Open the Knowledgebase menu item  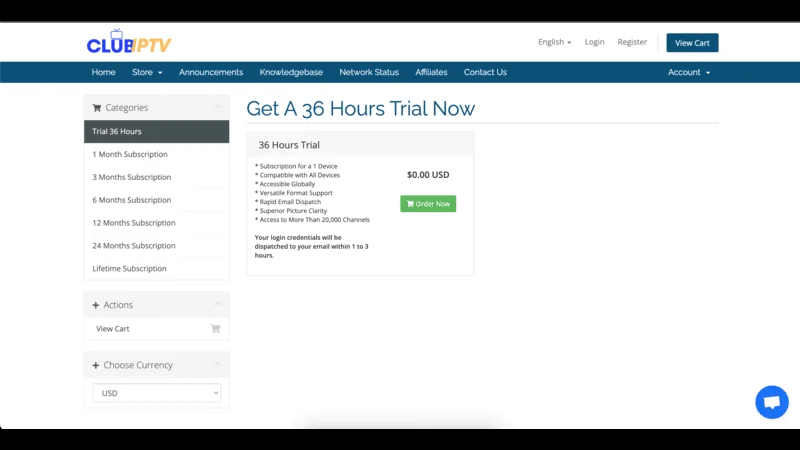tap(291, 72)
